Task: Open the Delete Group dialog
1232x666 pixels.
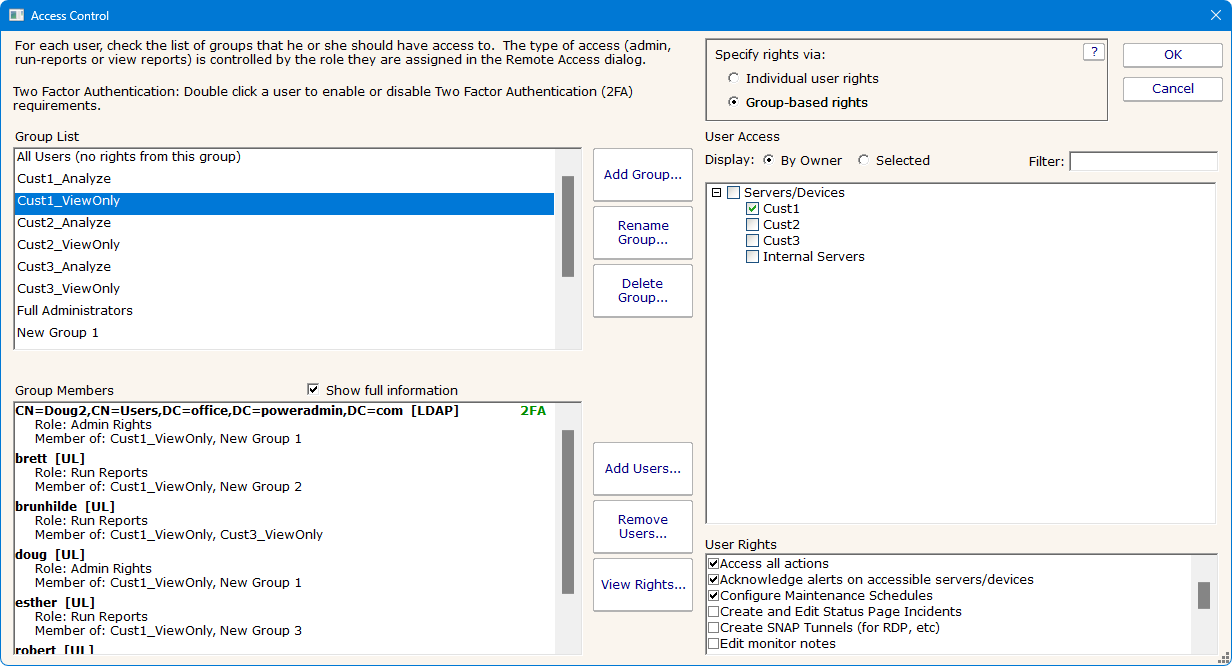Action: click(x=642, y=290)
